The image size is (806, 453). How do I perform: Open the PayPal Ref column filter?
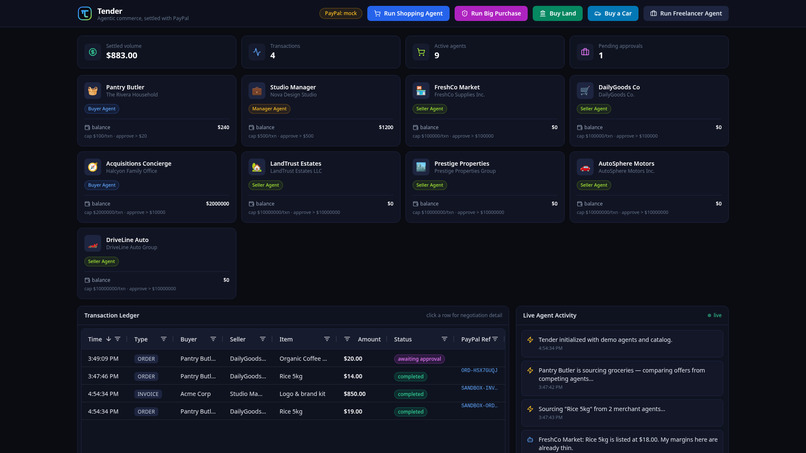[x=495, y=339]
